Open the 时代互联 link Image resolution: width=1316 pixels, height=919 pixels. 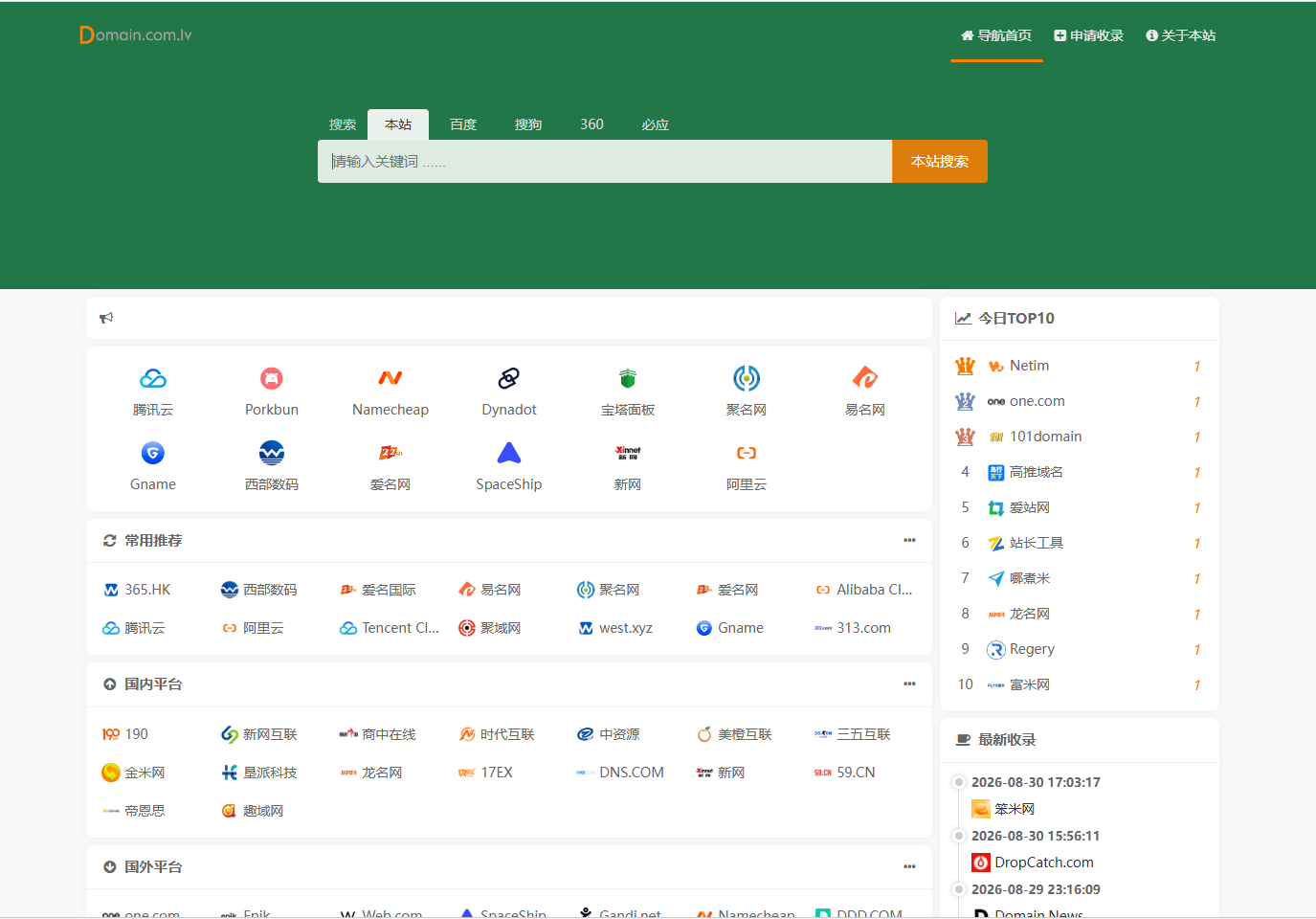pyautogui.click(x=497, y=734)
